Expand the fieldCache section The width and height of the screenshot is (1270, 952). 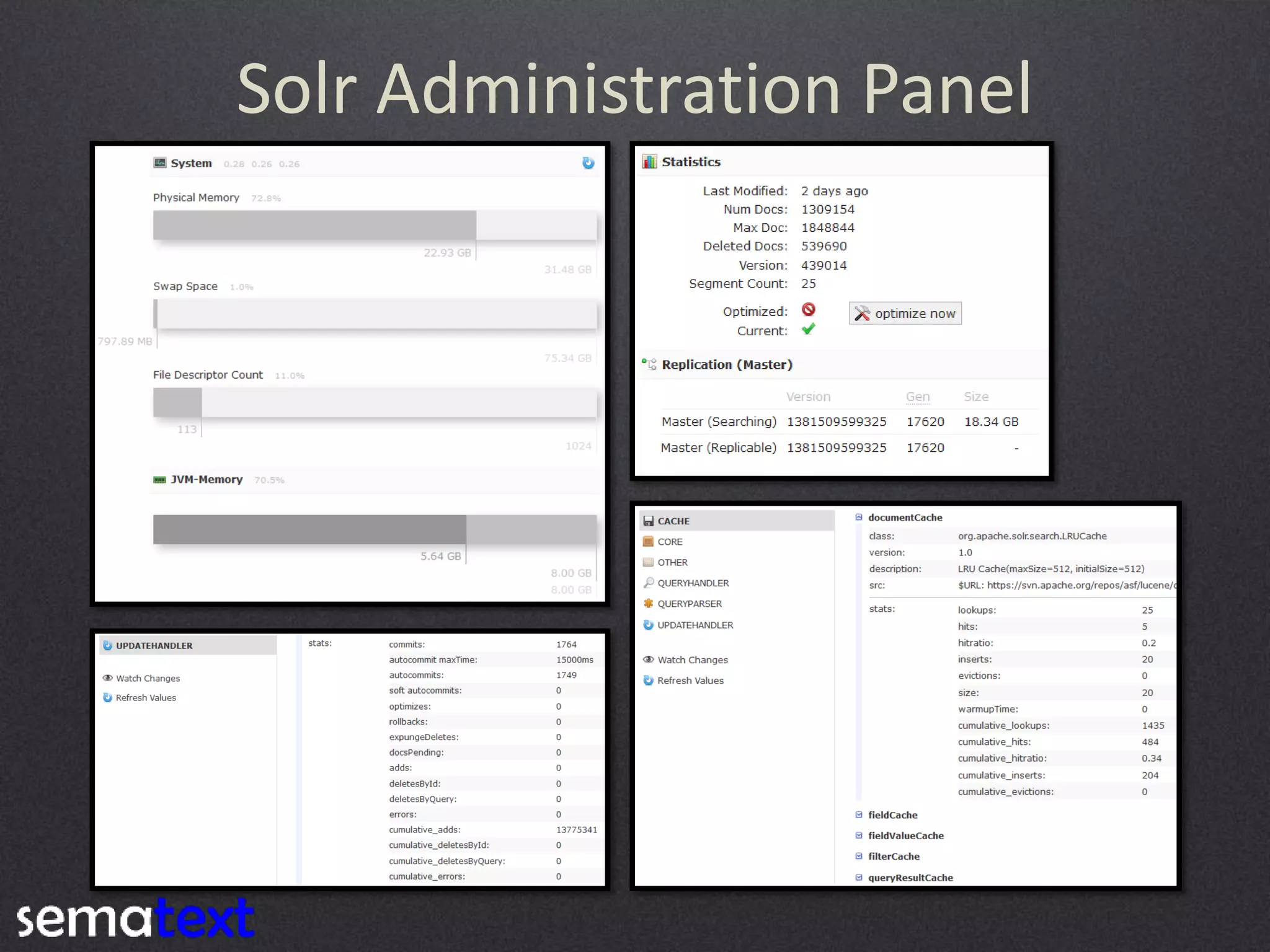tap(859, 814)
